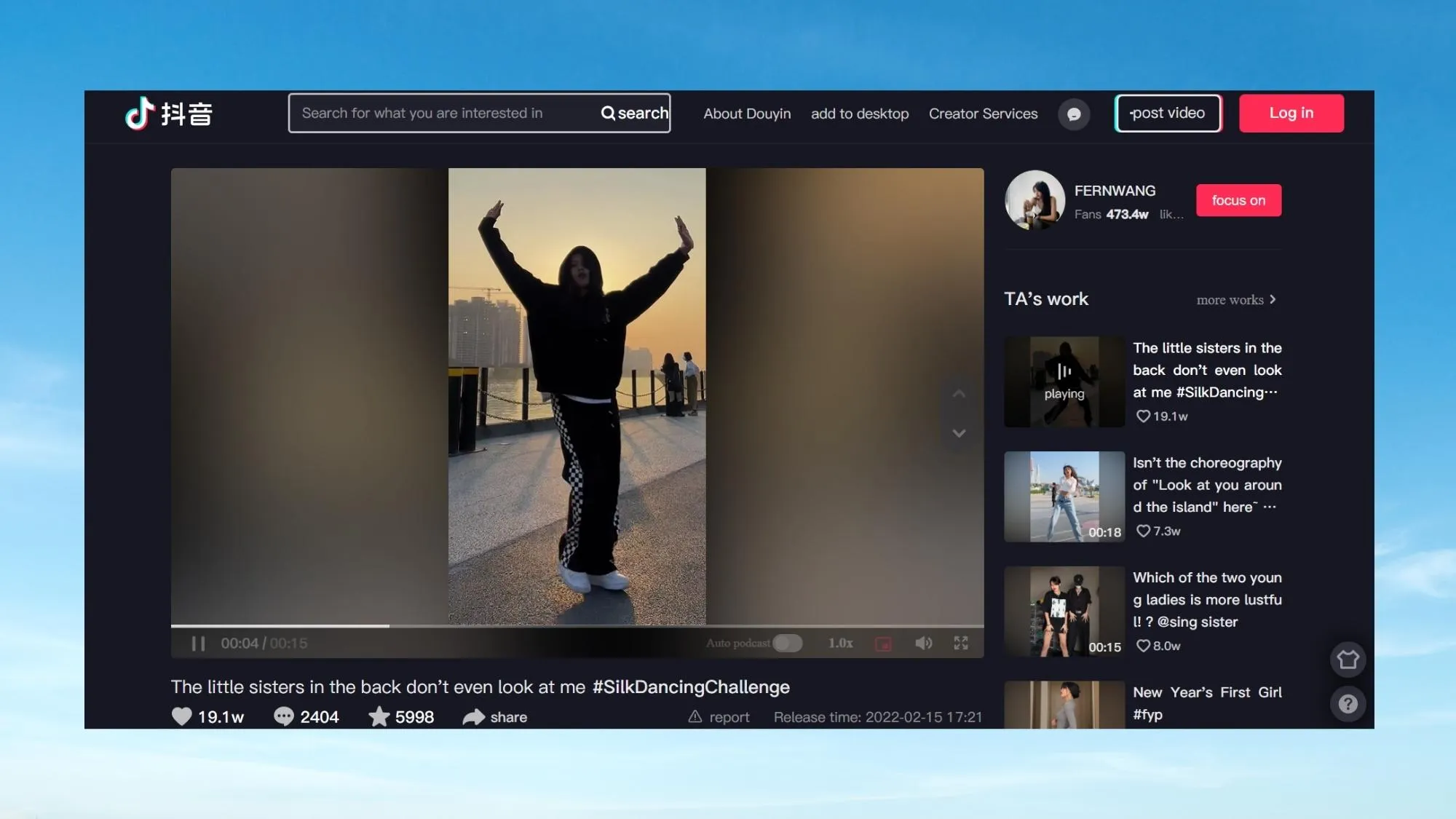This screenshot has width=1456, height=819.
Task: Favorite the video with star icon
Action: pyautogui.click(x=379, y=716)
